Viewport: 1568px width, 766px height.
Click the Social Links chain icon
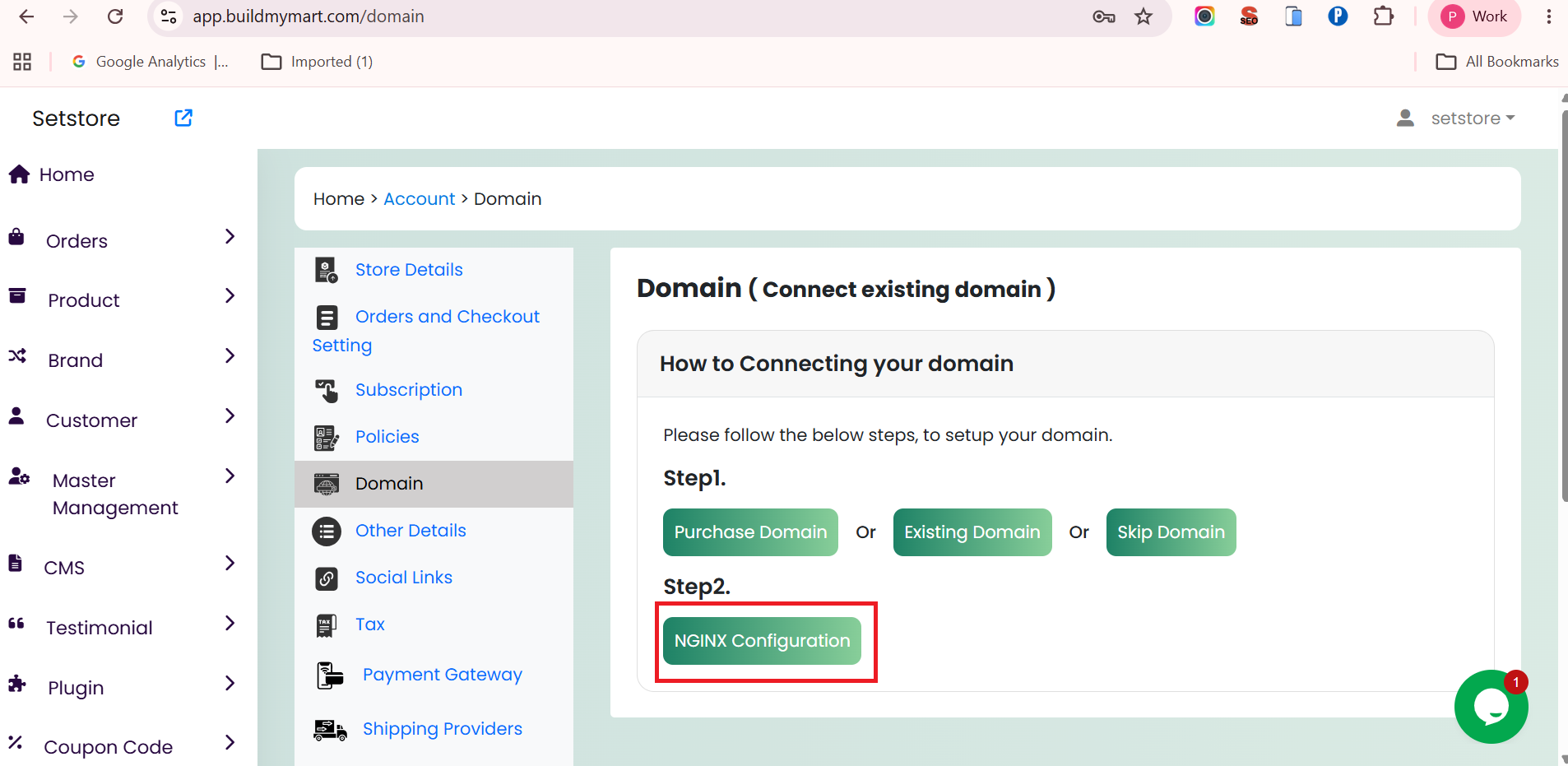pyautogui.click(x=327, y=578)
